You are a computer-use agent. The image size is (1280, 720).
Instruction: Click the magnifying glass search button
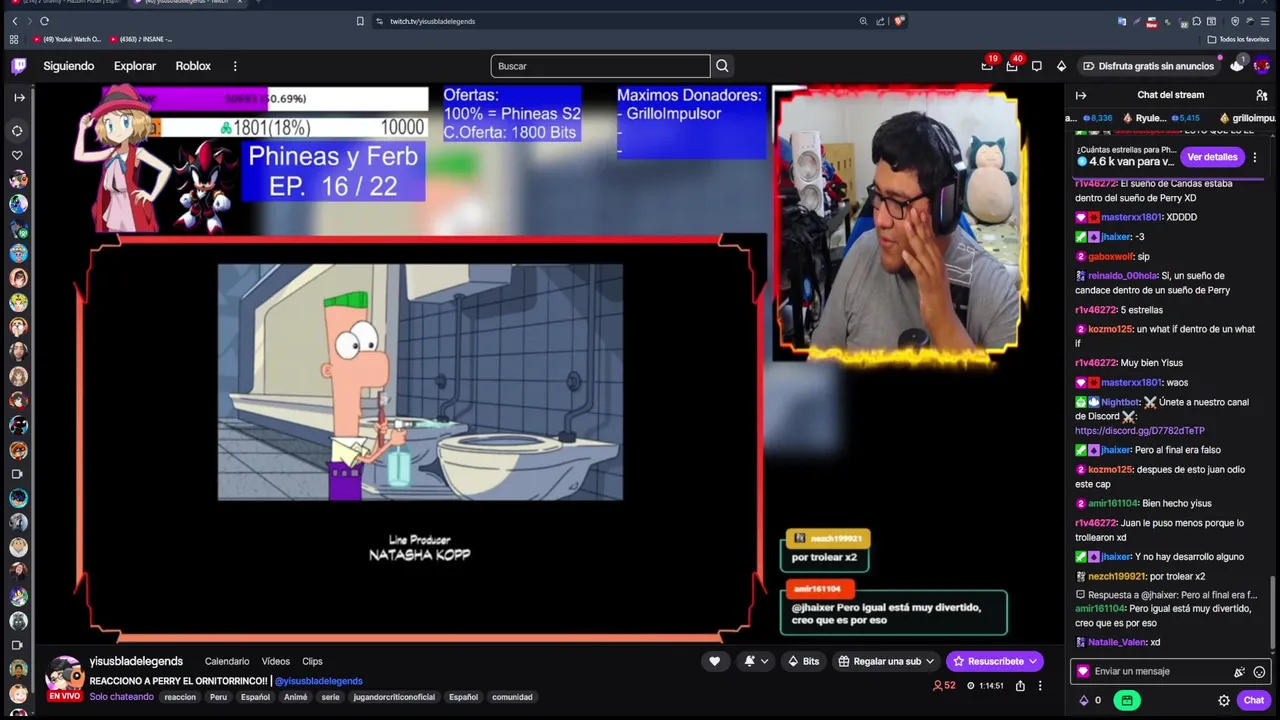[722, 66]
